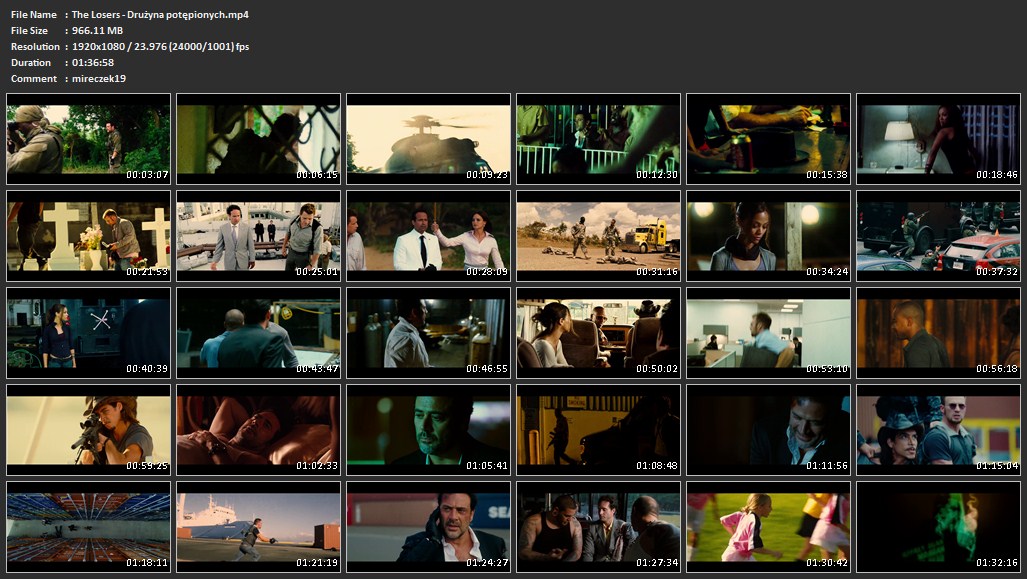Screen dimensions: 1027x579
Task: Select the yellow truck thumbnail at 00:31:16
Action: pos(598,236)
